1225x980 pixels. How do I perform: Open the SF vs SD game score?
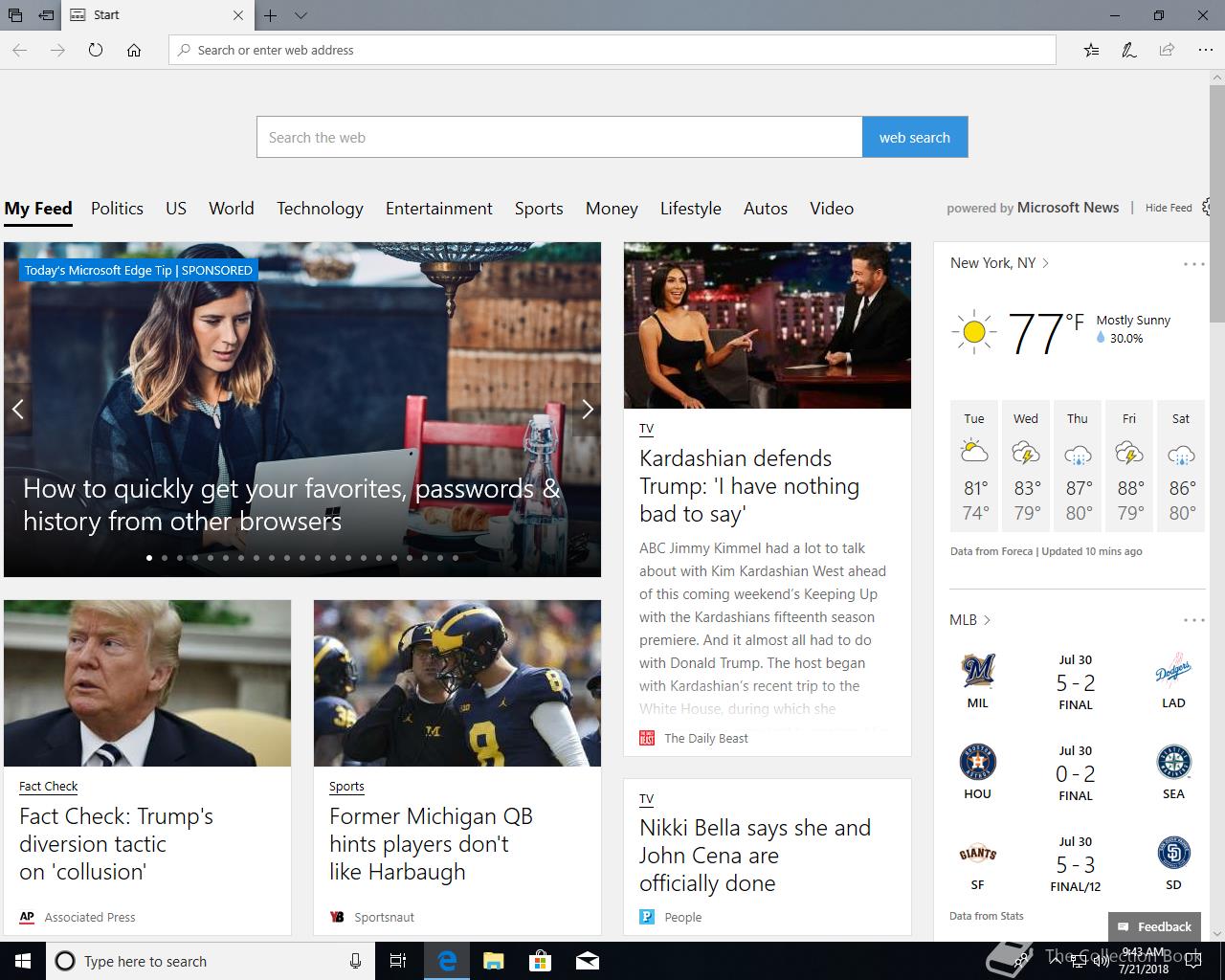click(1076, 863)
